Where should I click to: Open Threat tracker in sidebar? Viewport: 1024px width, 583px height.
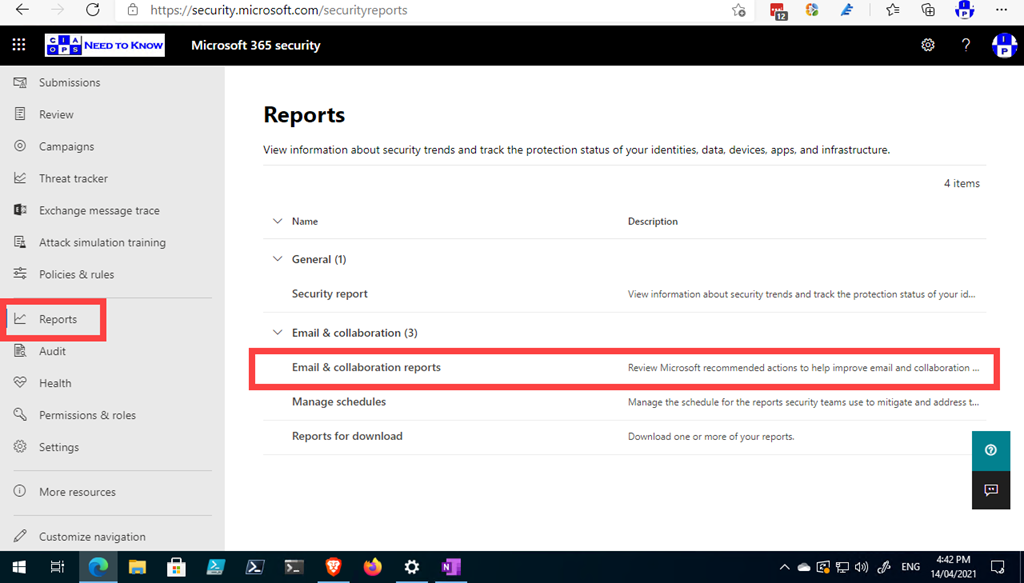point(73,179)
